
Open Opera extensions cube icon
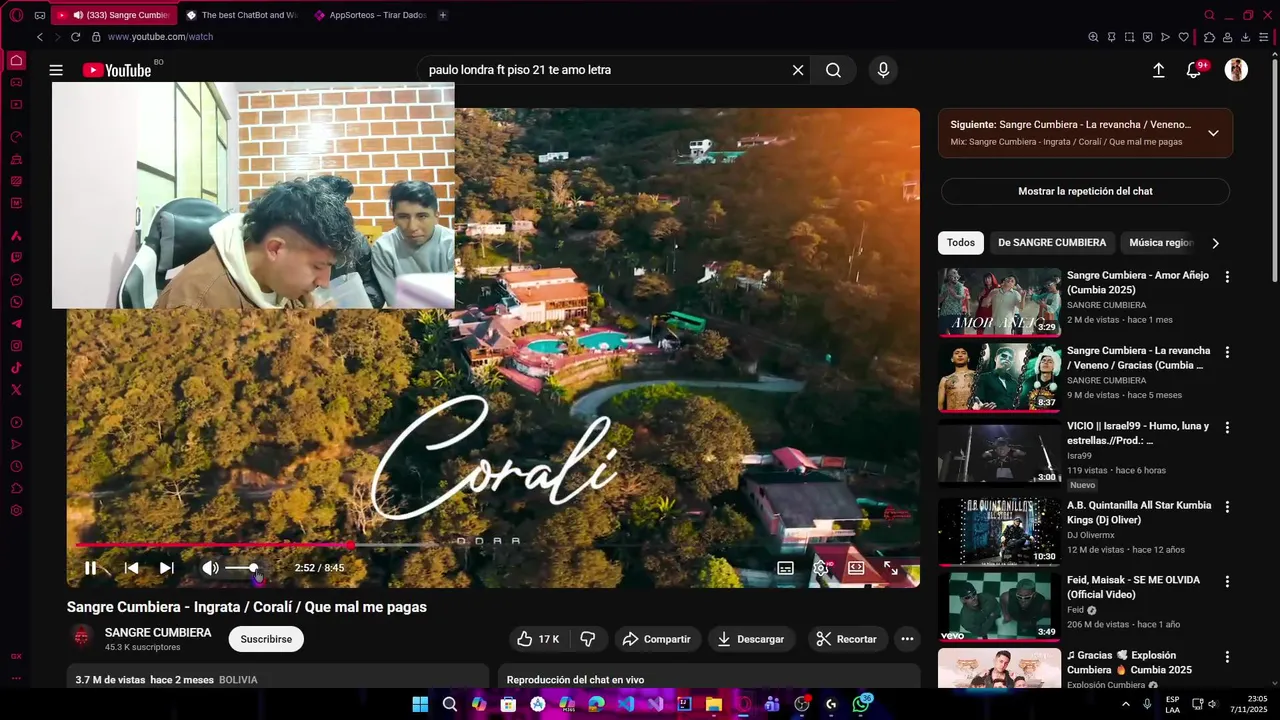[x=1209, y=37]
